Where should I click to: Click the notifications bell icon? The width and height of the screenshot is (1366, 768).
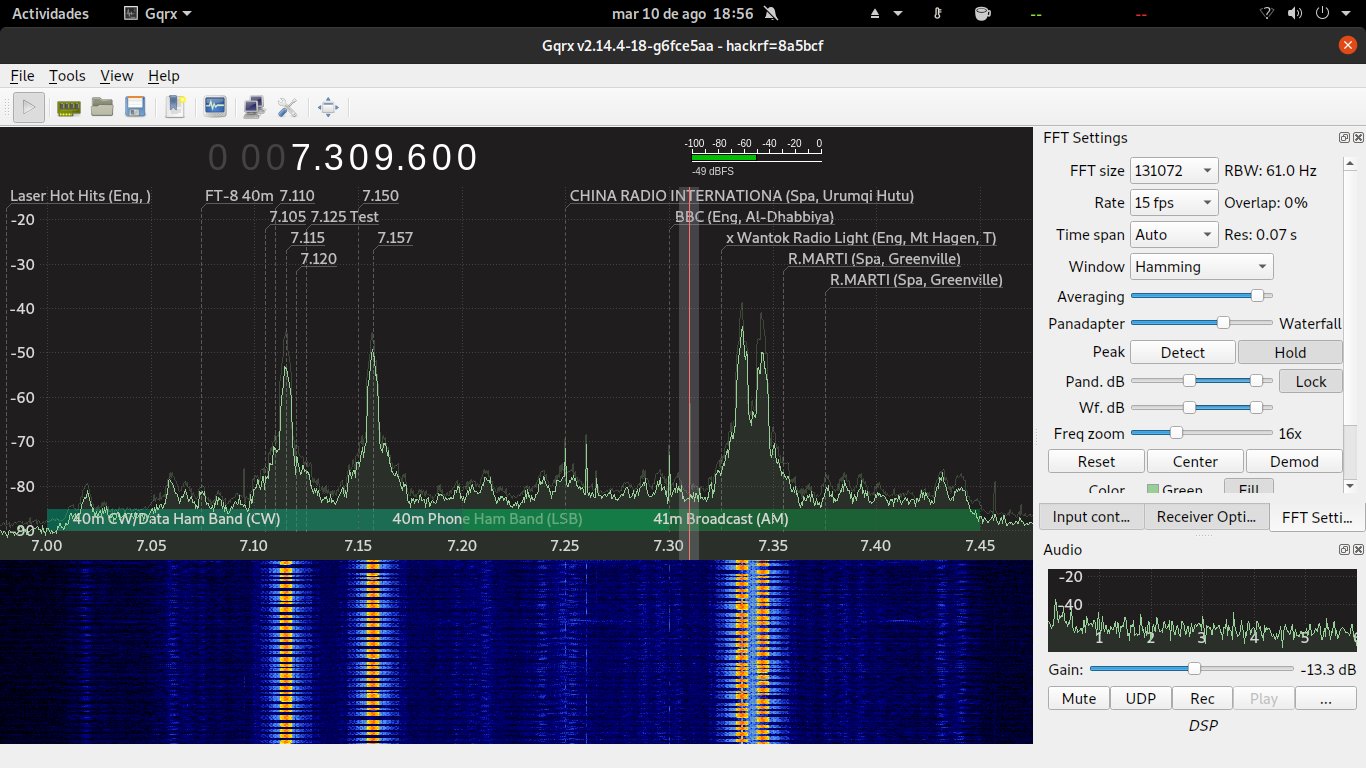click(x=770, y=13)
